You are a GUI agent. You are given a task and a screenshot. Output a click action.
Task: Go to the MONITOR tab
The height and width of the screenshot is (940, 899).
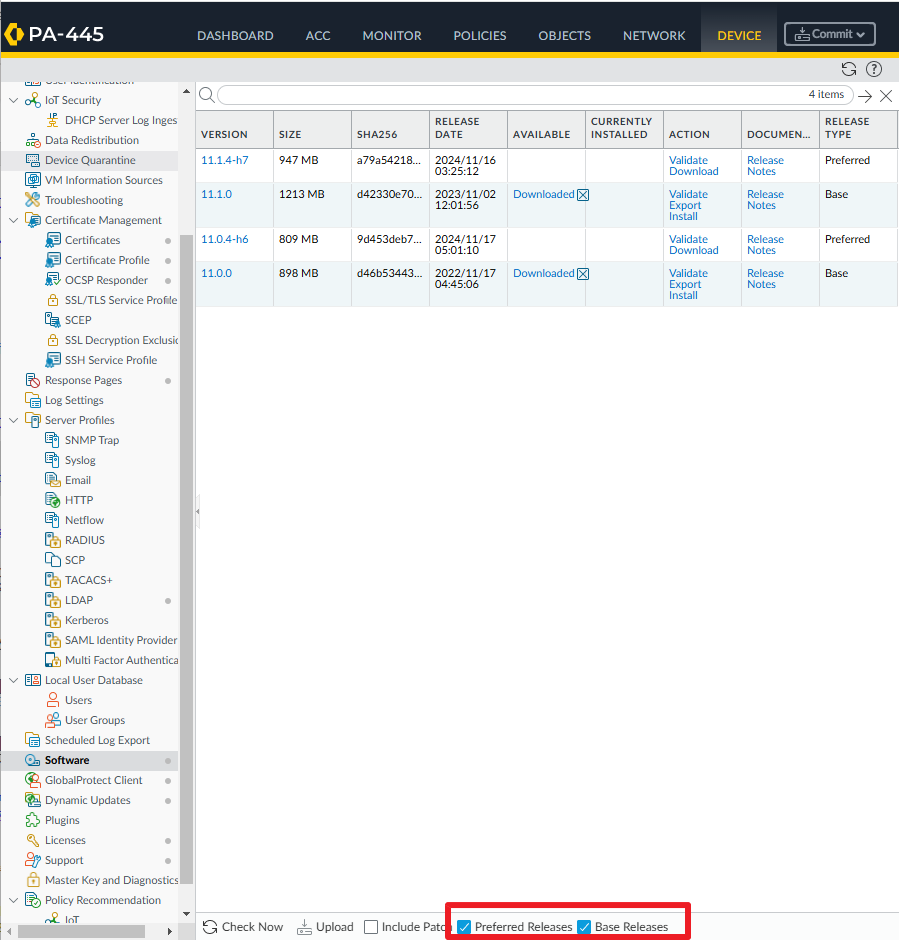[392, 35]
